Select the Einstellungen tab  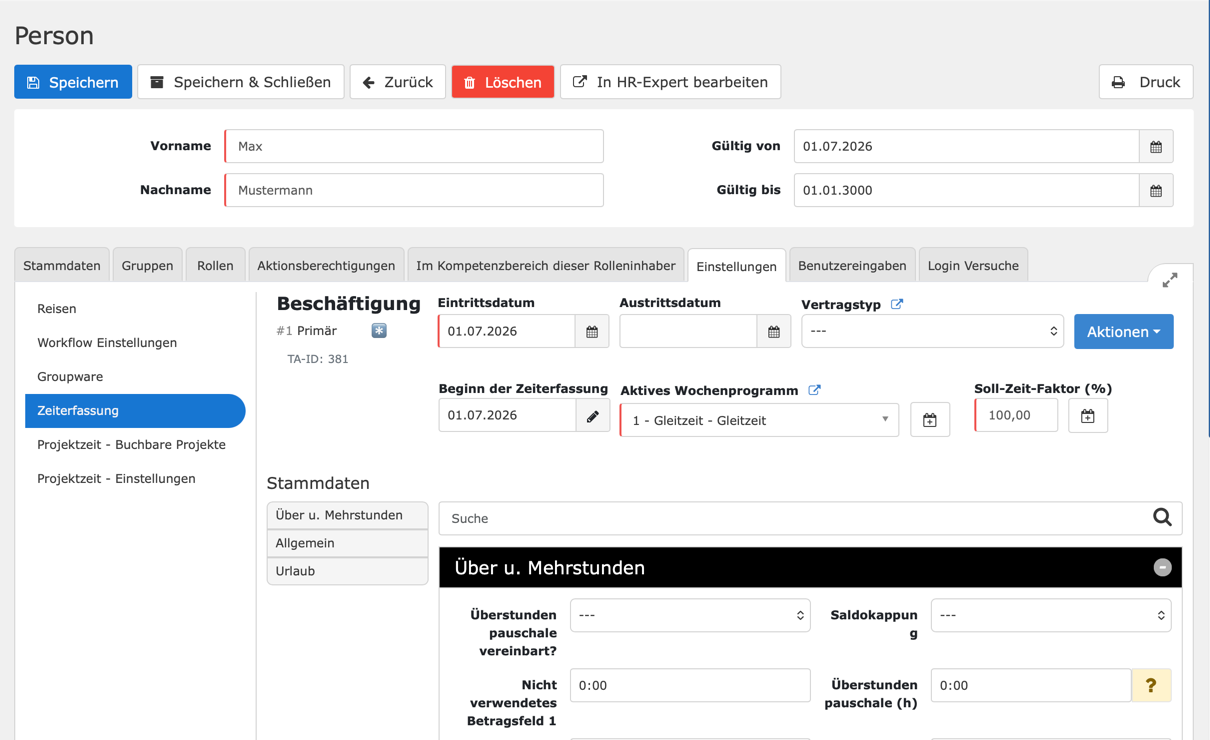pyautogui.click(x=737, y=266)
